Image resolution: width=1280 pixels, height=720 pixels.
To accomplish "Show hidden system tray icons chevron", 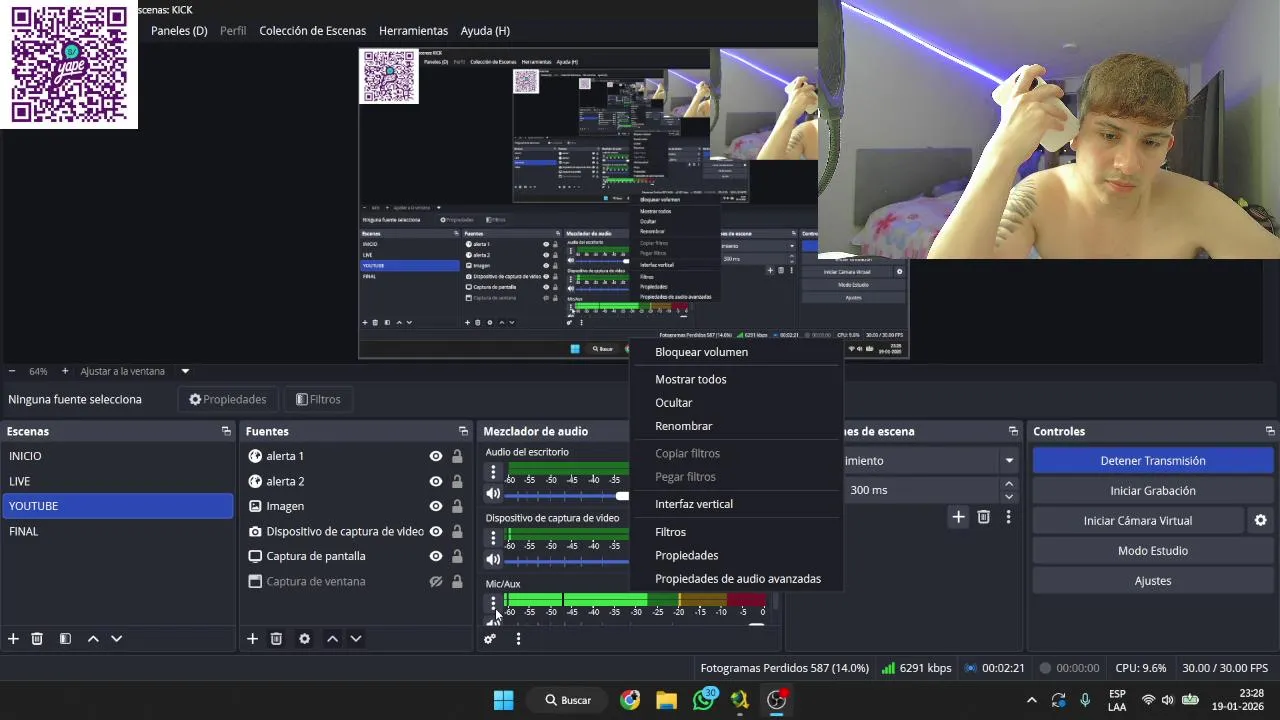I will [1032, 700].
